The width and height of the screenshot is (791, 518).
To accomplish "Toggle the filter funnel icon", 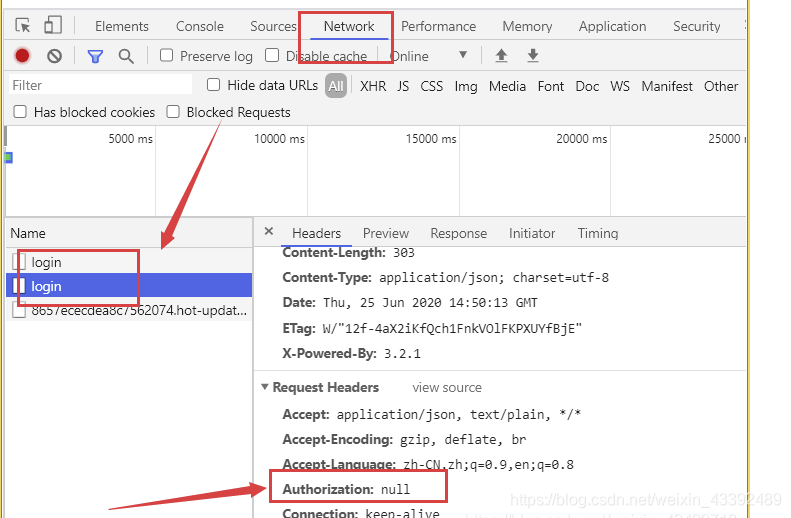I will pyautogui.click(x=95, y=56).
